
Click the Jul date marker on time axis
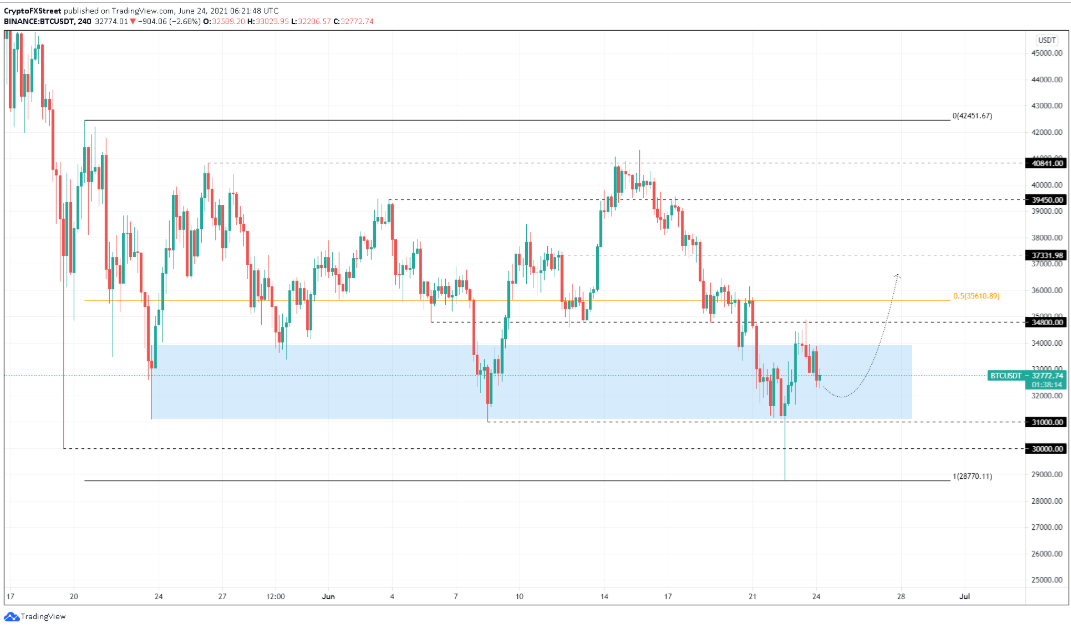(x=965, y=596)
